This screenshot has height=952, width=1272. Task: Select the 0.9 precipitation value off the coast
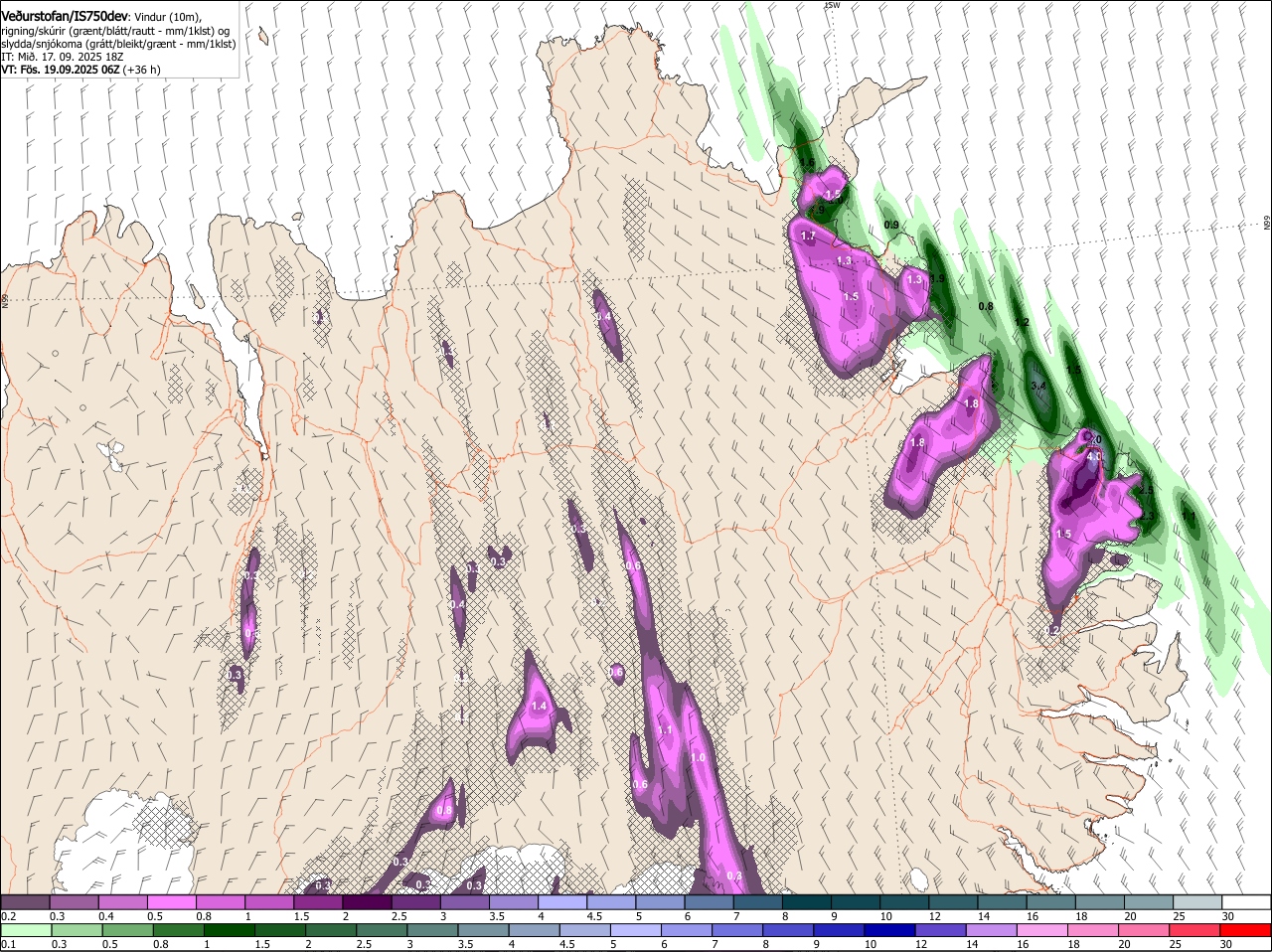(x=891, y=226)
